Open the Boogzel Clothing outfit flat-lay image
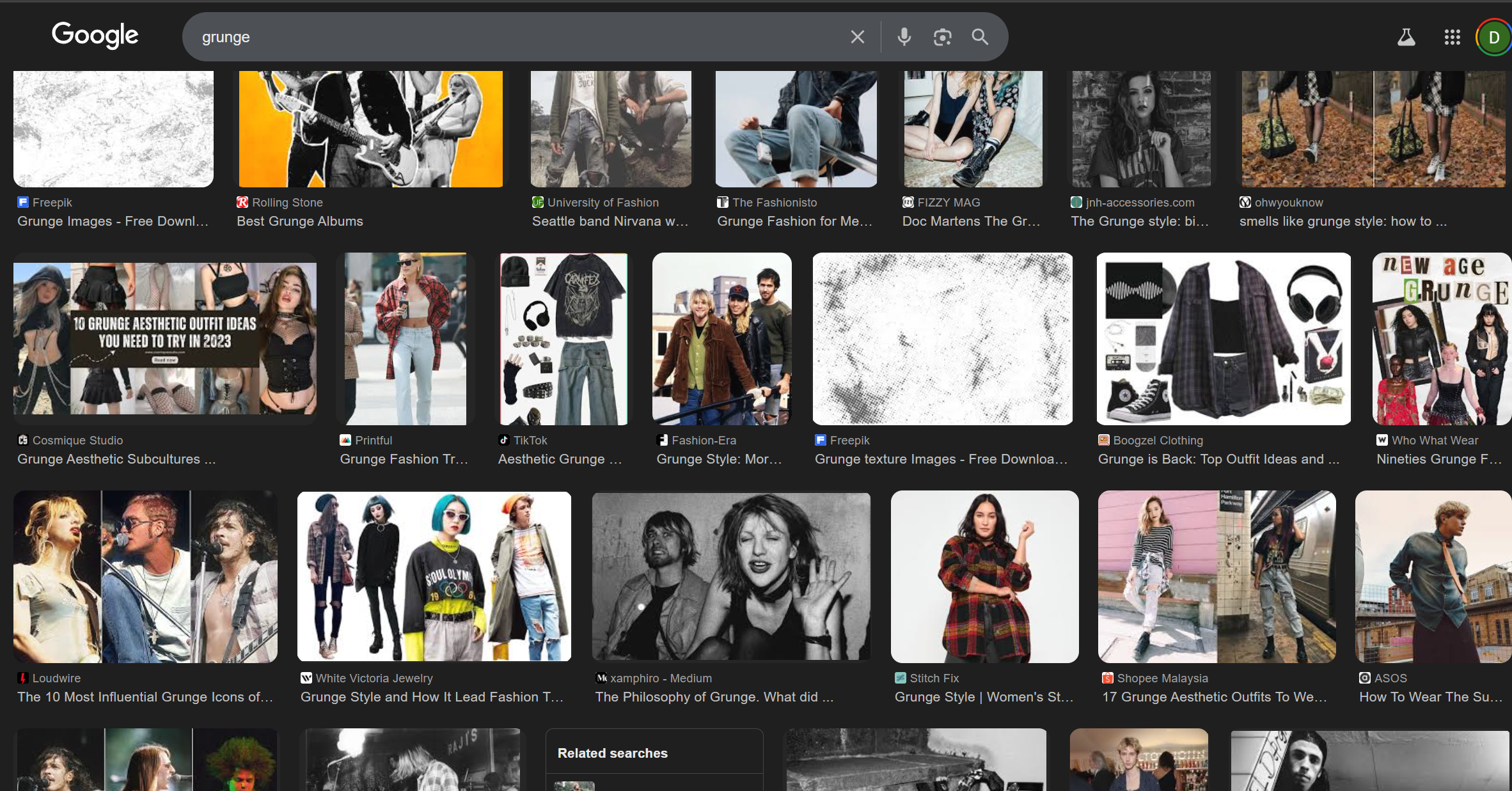 1223,338
